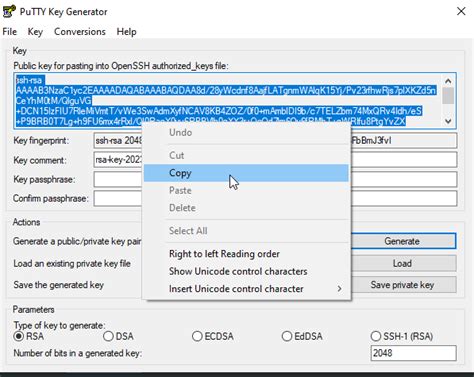Select the EdDSA key type
The height and width of the screenshot is (377, 474).
click(x=302, y=336)
